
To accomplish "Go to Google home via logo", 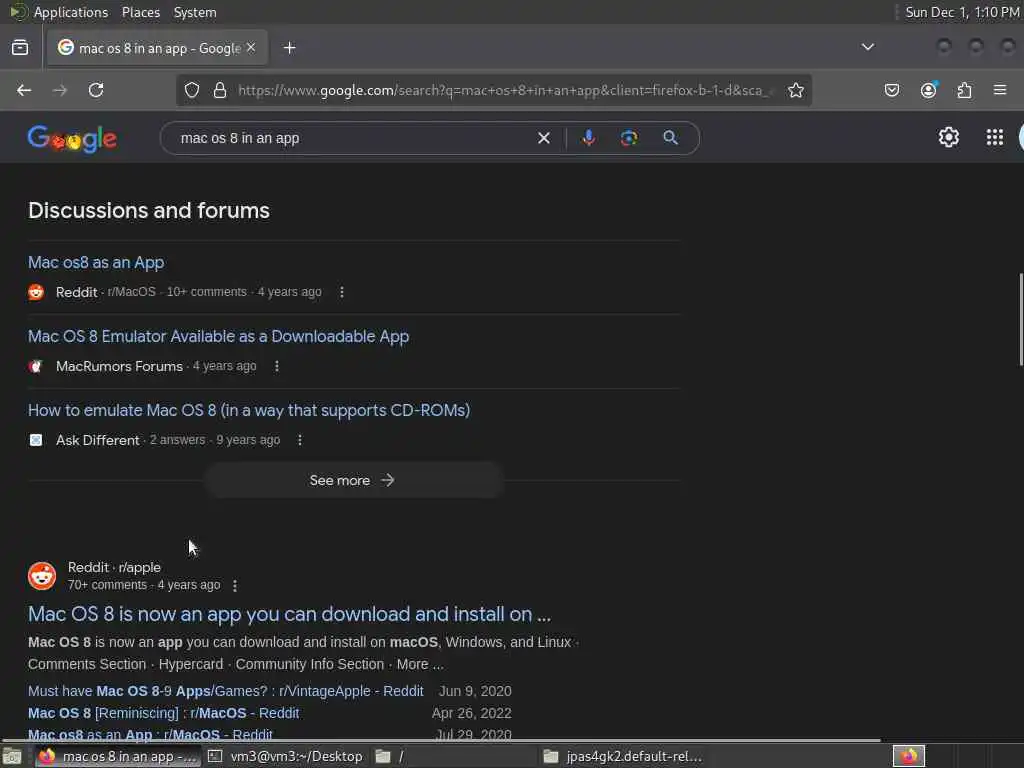I will coord(72,138).
